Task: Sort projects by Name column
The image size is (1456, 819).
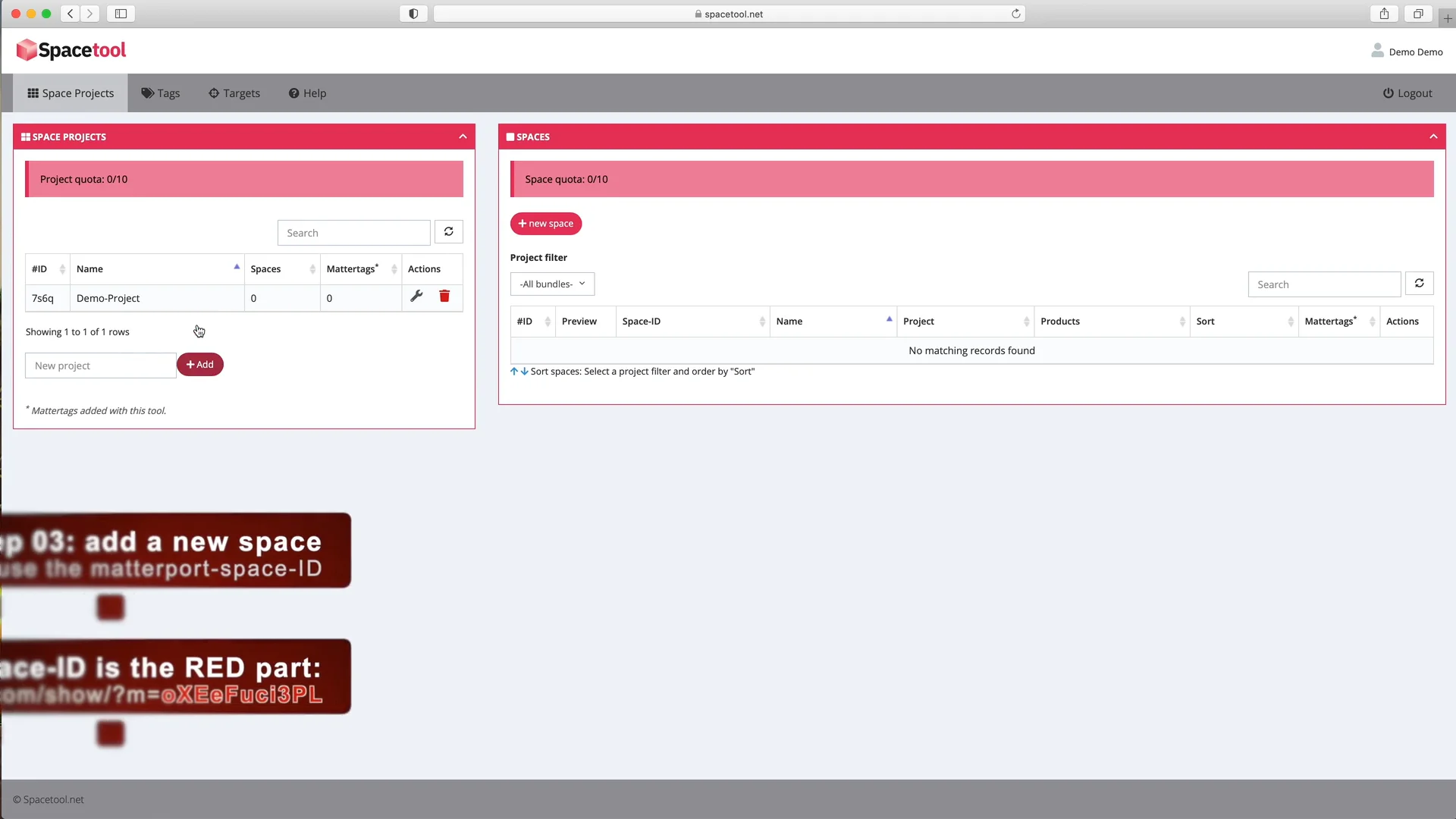Action: click(x=157, y=269)
